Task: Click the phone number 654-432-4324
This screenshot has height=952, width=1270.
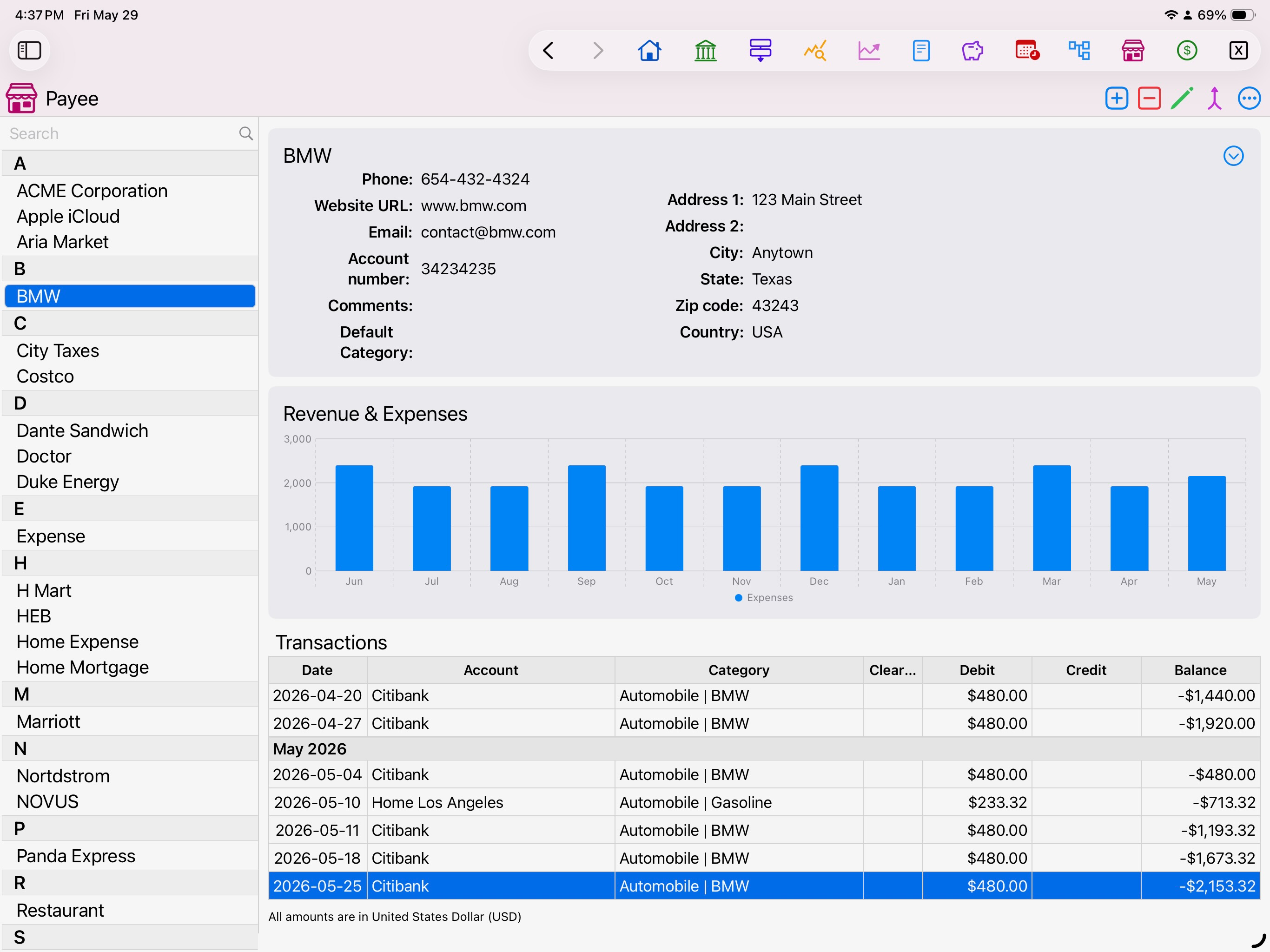Action: (476, 179)
